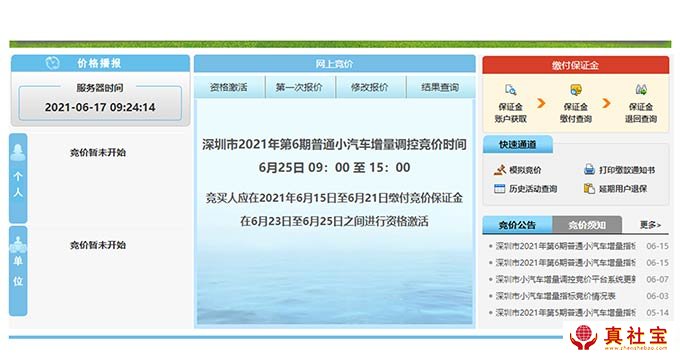Click the 保证金退回查询 icon
Image resolution: width=680 pixels, height=360 pixels.
point(641,89)
